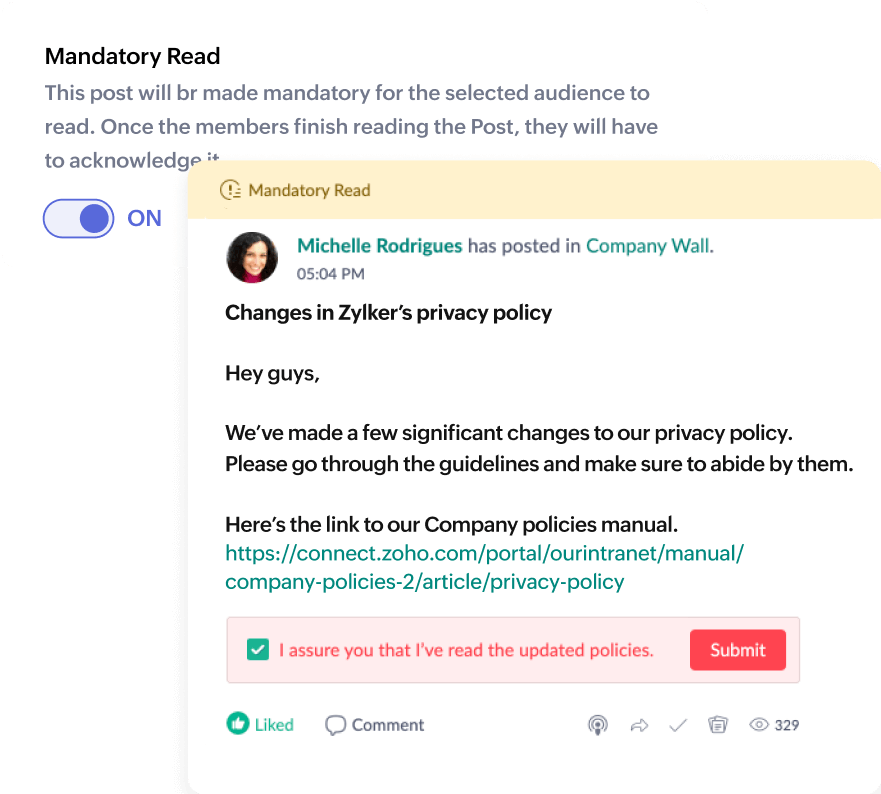Viewport: 881px width, 794px height.
Task: Click the 05:04 PM post timestamp
Action: point(331,273)
